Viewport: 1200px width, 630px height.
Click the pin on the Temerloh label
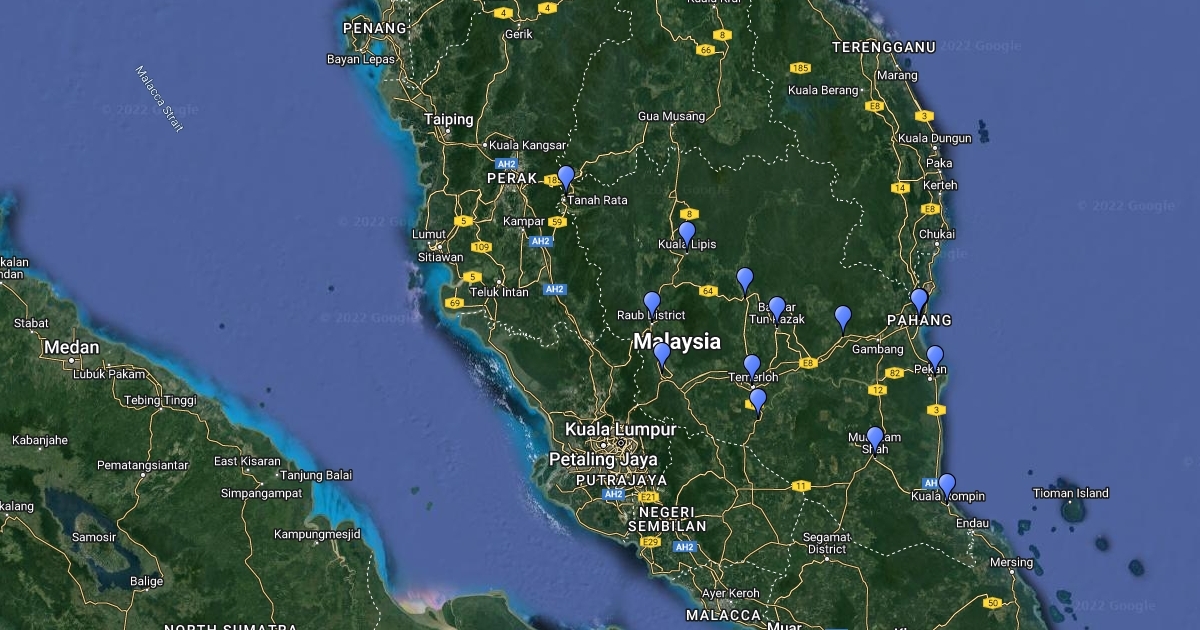coord(752,367)
